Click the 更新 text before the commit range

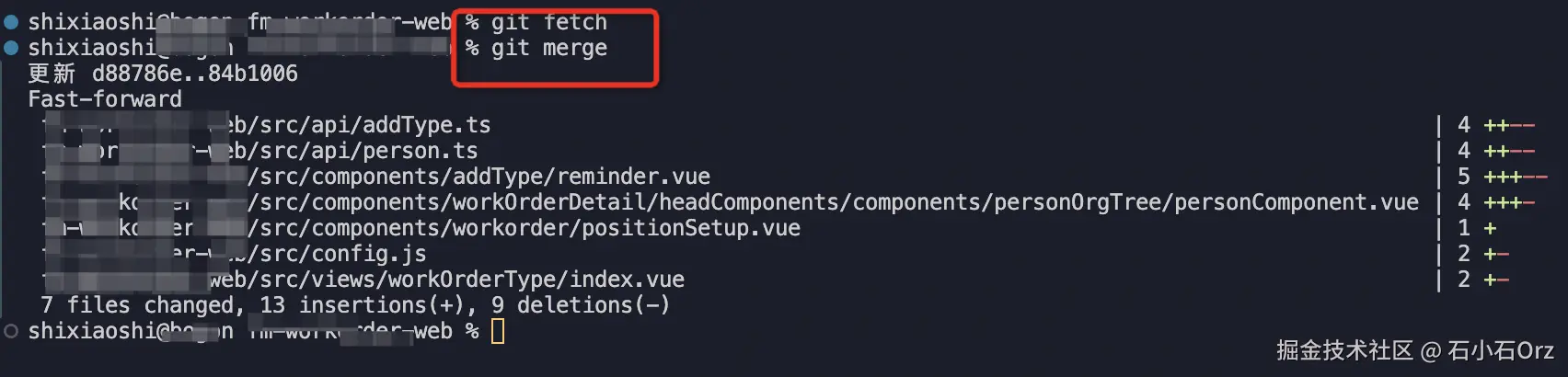[x=52, y=74]
